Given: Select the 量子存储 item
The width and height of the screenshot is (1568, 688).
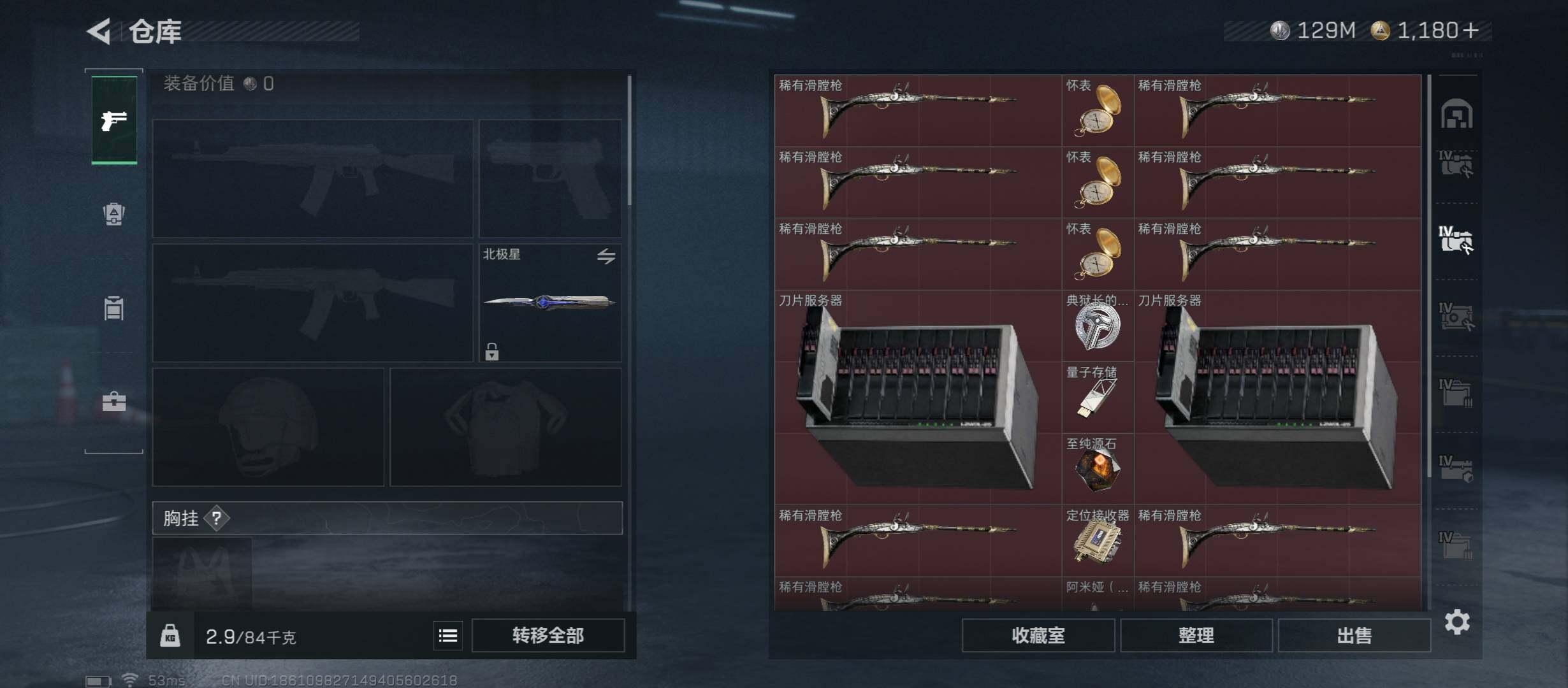Looking at the screenshot, I should [x=1098, y=397].
